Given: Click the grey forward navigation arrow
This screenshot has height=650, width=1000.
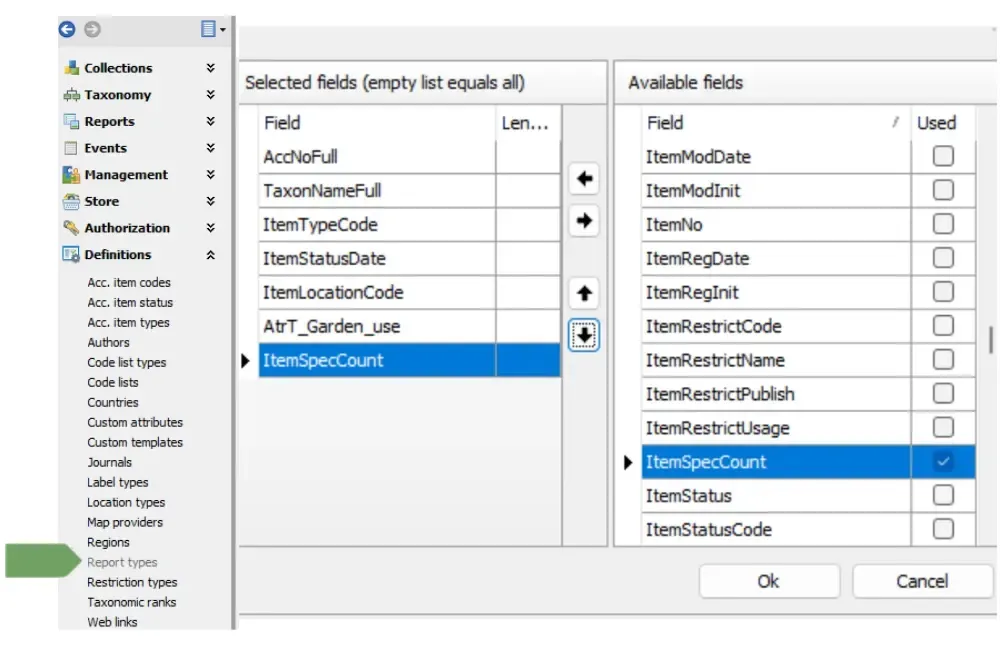Looking at the screenshot, I should pyautogui.click(x=92, y=29).
